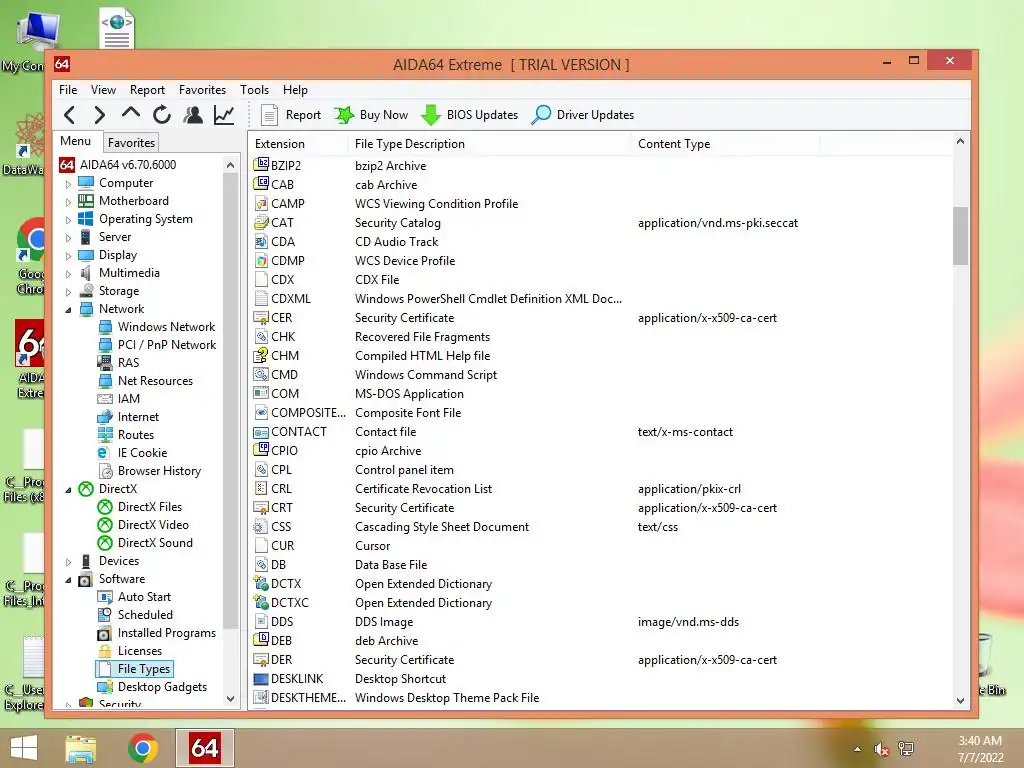1024x768 pixels.
Task: Expand the Operating System node
Action: click(x=69, y=220)
